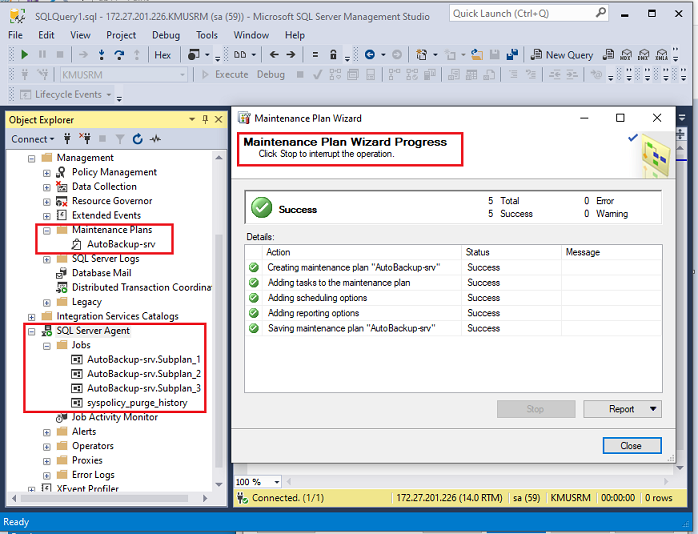
Task: Click the Connect Object Explorer plug icon
Action: [68, 139]
